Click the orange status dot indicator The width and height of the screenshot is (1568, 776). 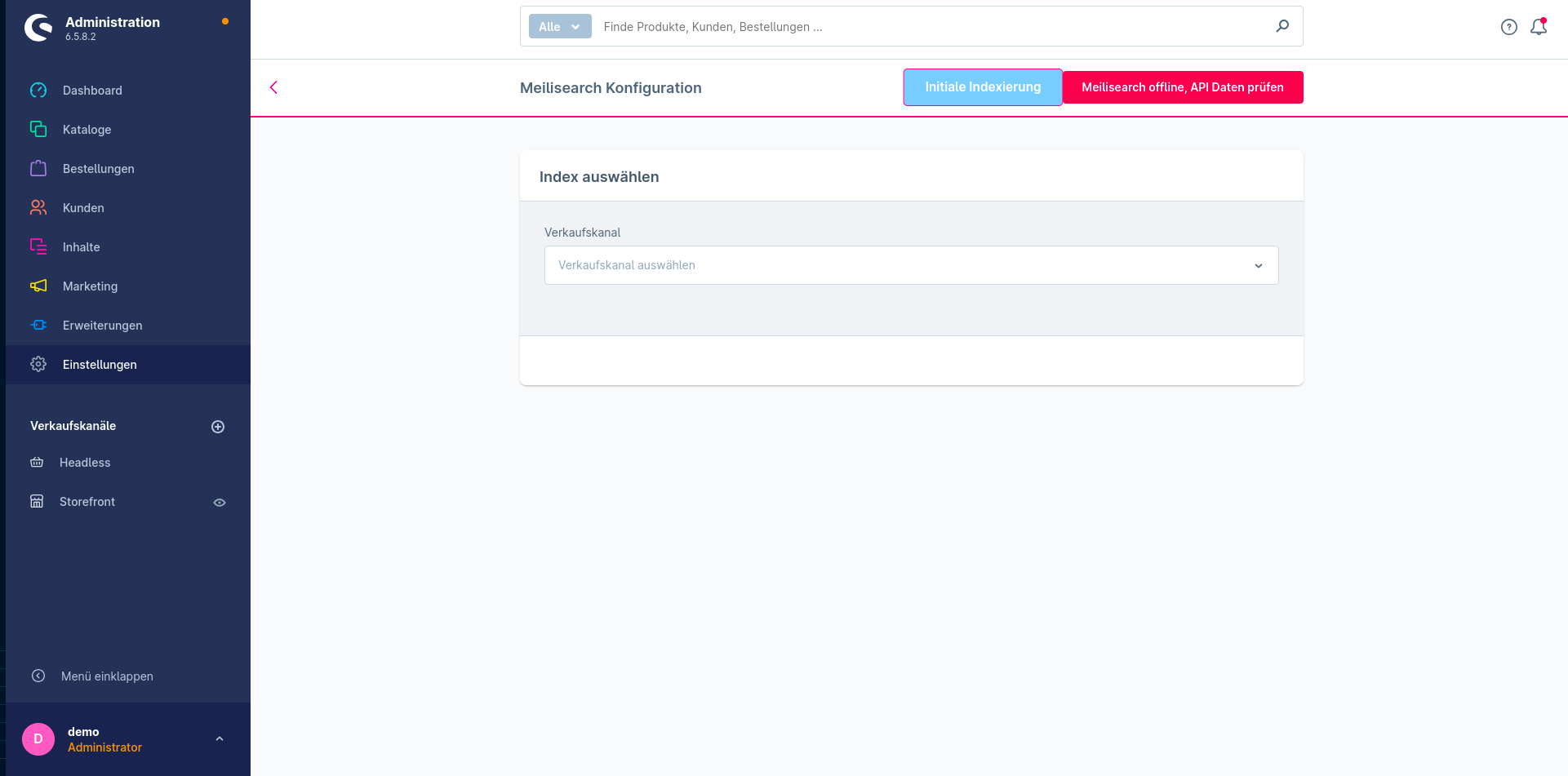(x=225, y=21)
